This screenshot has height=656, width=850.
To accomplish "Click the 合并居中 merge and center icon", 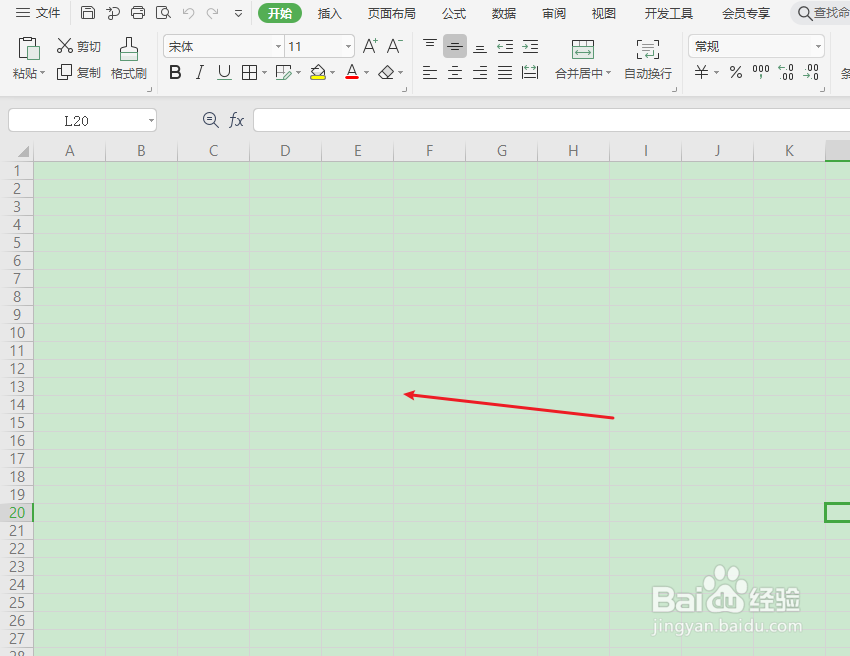I will (583, 49).
